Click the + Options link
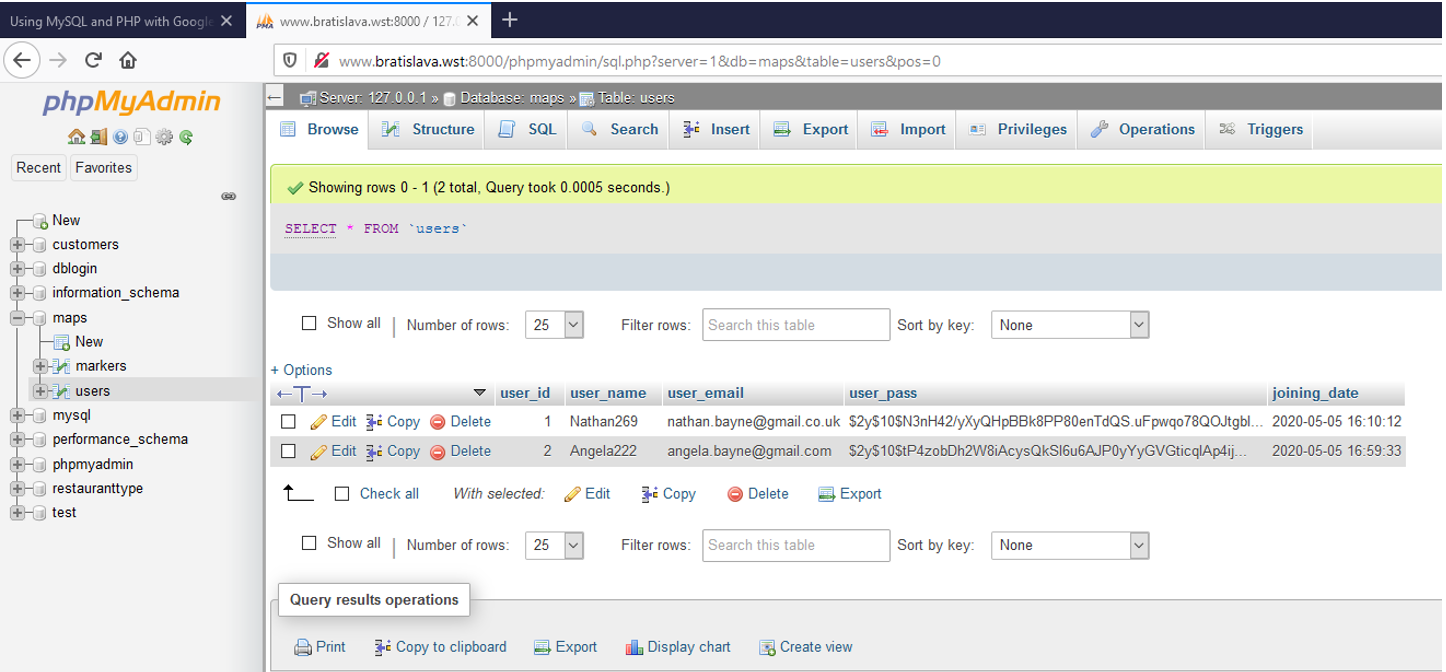Image resolution: width=1446 pixels, height=672 pixels. (301, 370)
